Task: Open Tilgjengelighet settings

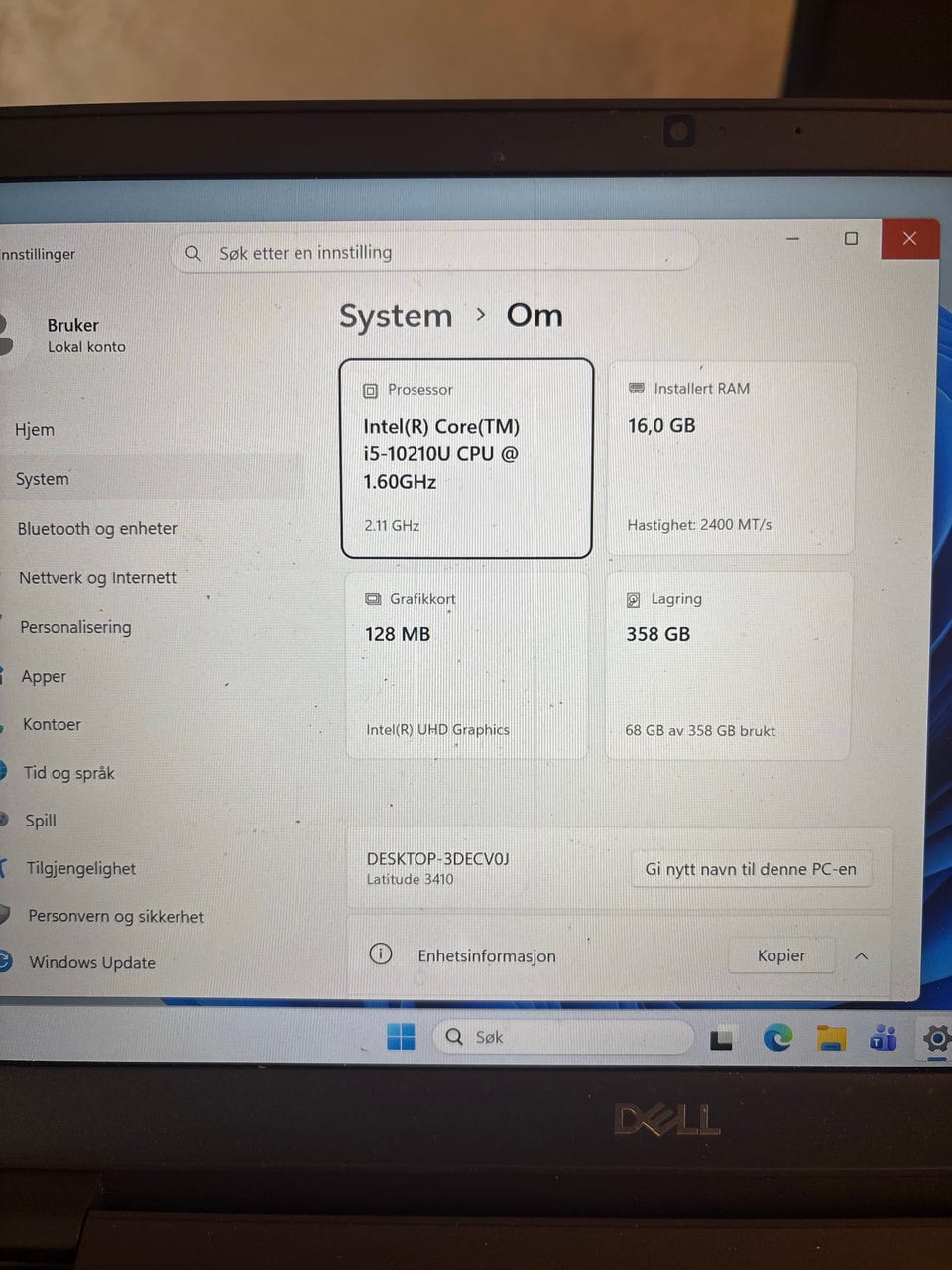Action: point(80,868)
